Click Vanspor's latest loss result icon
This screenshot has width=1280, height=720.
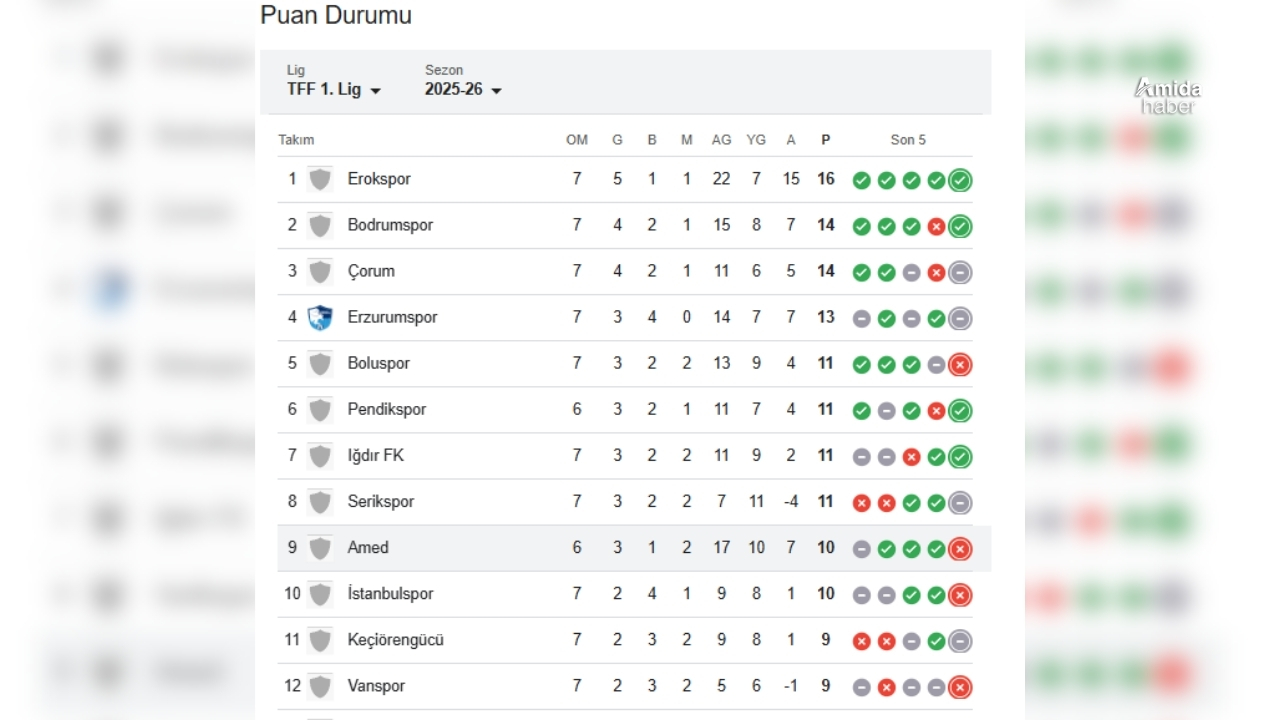pos(960,687)
